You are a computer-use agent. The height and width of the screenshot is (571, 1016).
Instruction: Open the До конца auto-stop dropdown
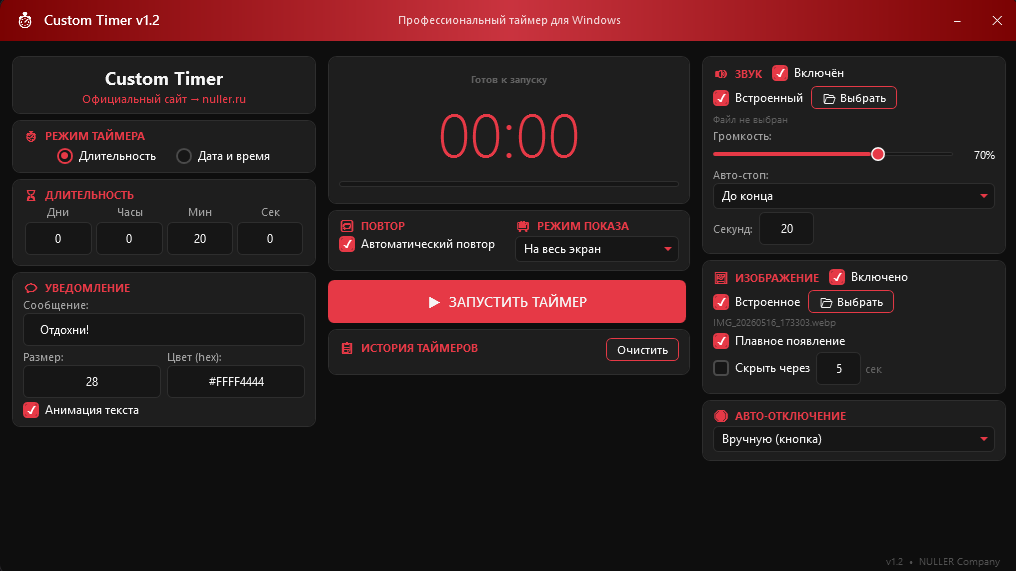(x=853, y=196)
